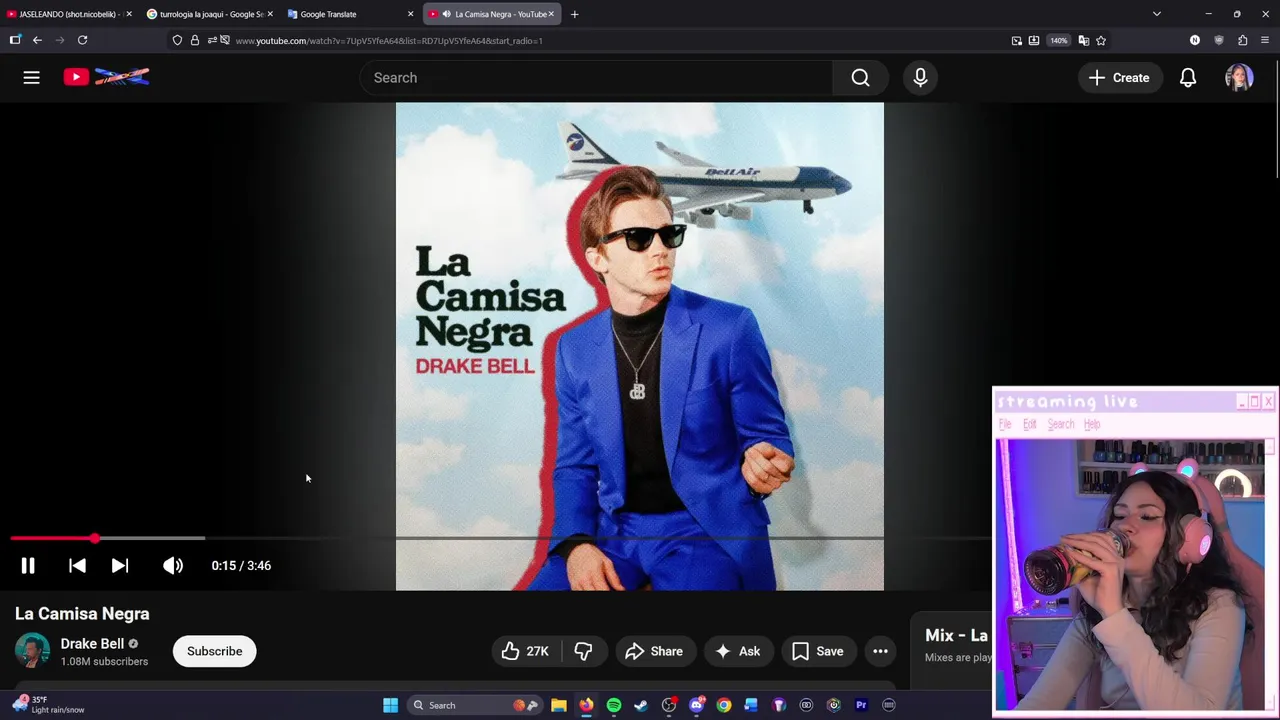The width and height of the screenshot is (1280, 720).
Task: Switch to JASELEANDO browser tab
Action: 68,14
